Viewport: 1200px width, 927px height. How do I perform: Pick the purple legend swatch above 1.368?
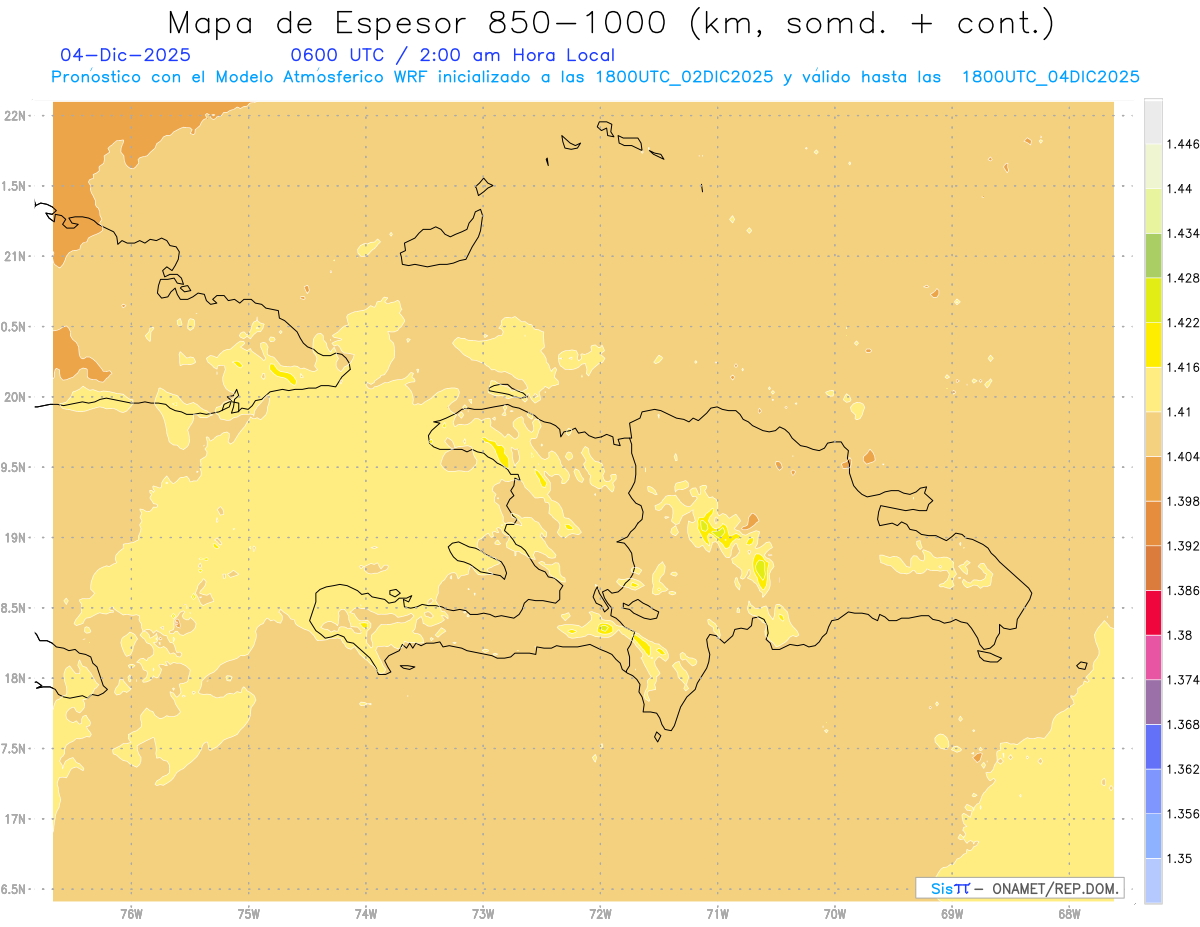1153,701
